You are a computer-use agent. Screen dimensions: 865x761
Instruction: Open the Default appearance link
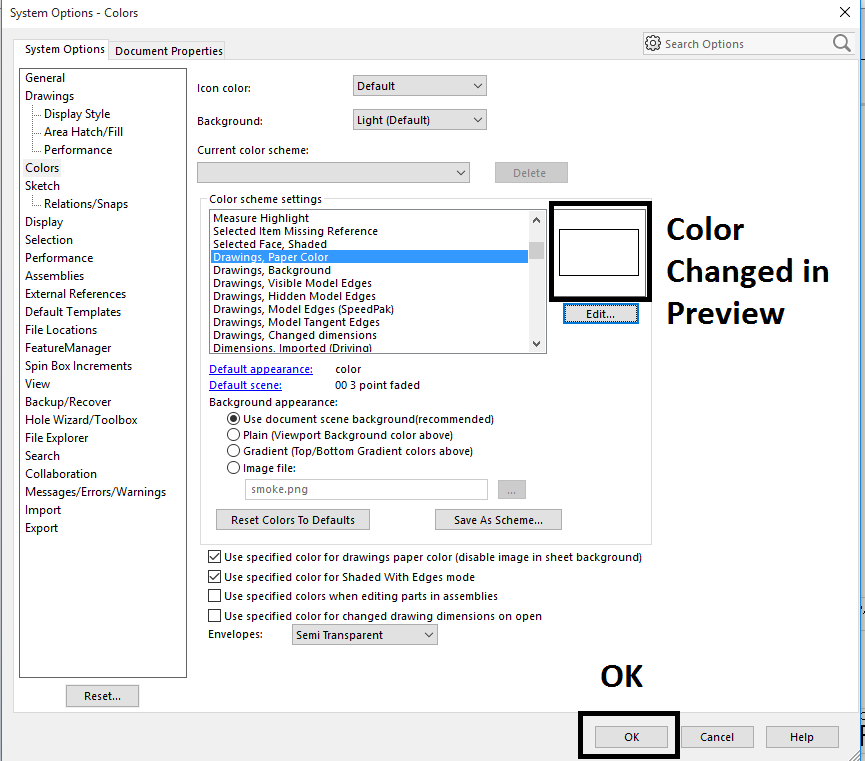click(x=260, y=369)
